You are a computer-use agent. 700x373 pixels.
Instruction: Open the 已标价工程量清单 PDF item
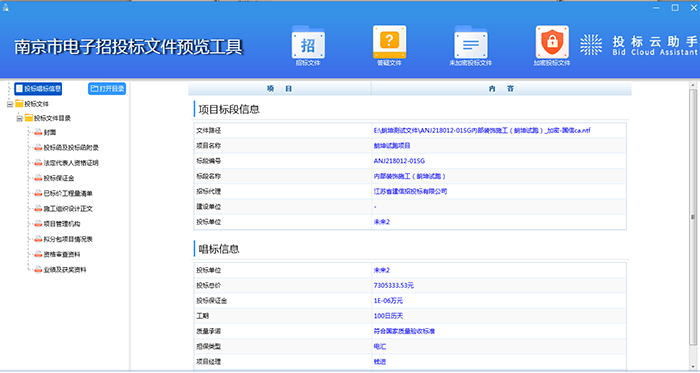(63, 193)
